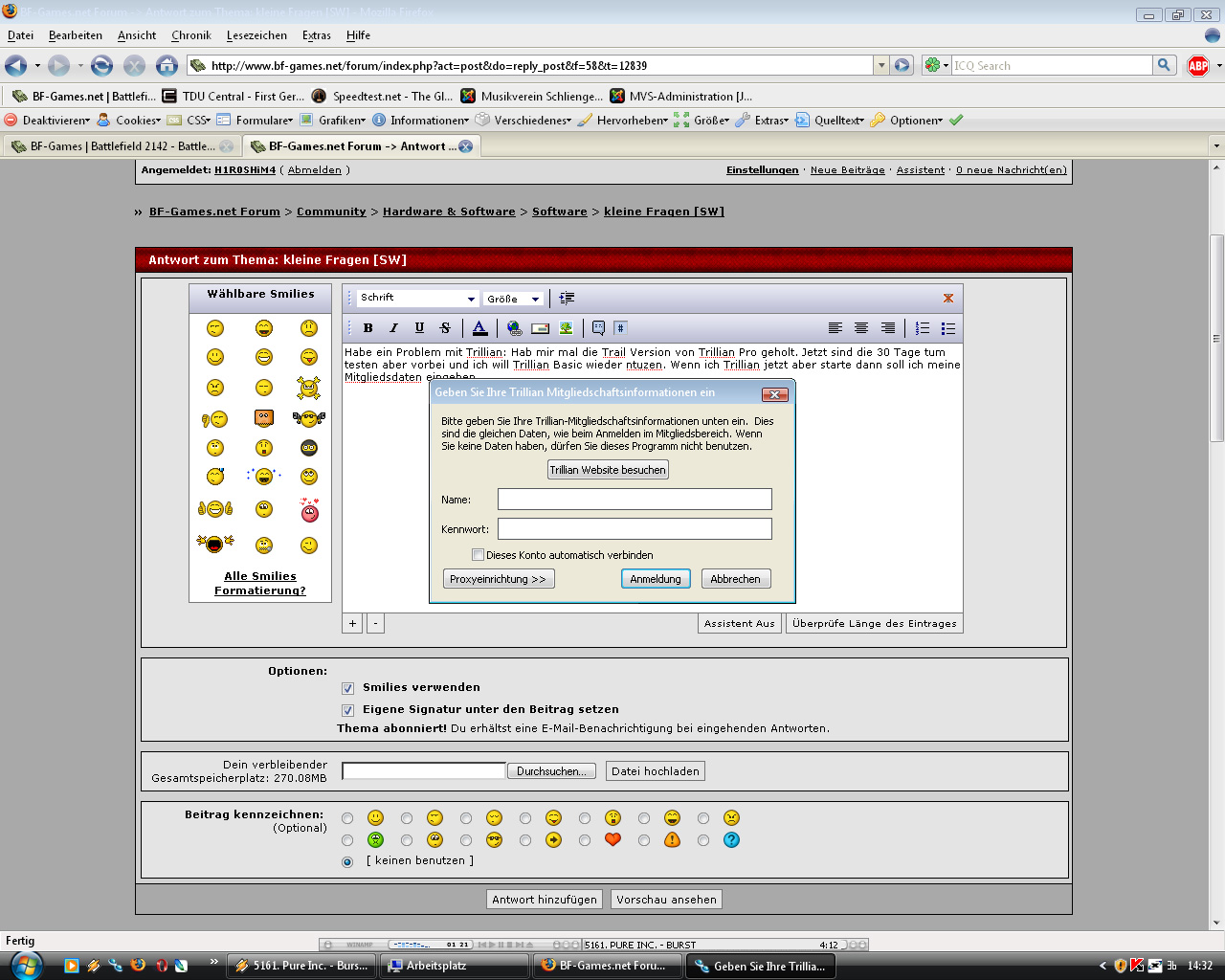Insert a bulleted list
Screen dimensions: 1225x980
(948, 328)
